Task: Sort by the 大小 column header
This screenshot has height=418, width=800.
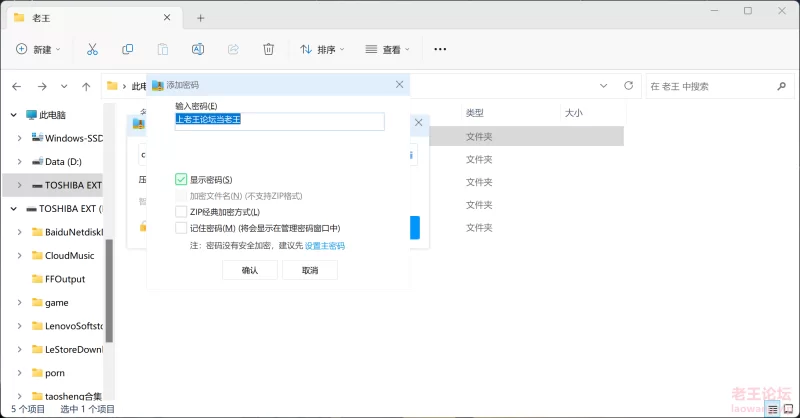Action: click(x=573, y=113)
